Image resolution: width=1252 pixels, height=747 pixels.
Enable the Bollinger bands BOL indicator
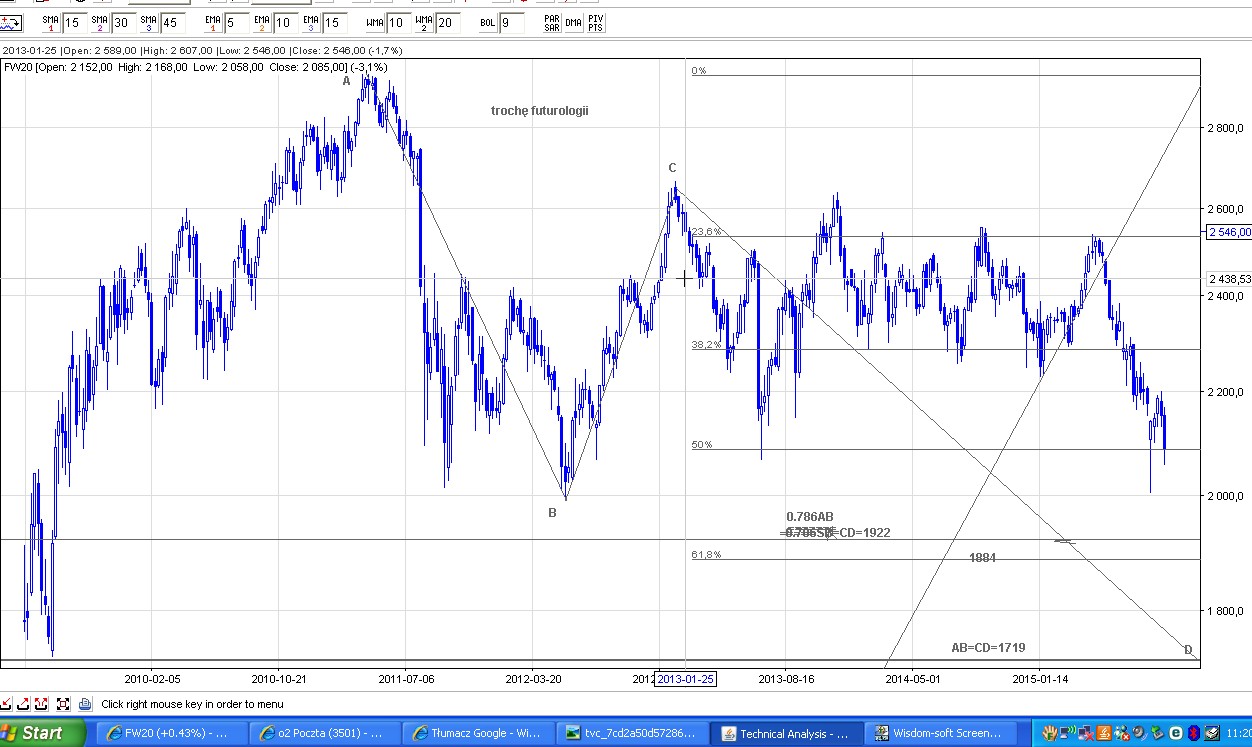[487, 22]
